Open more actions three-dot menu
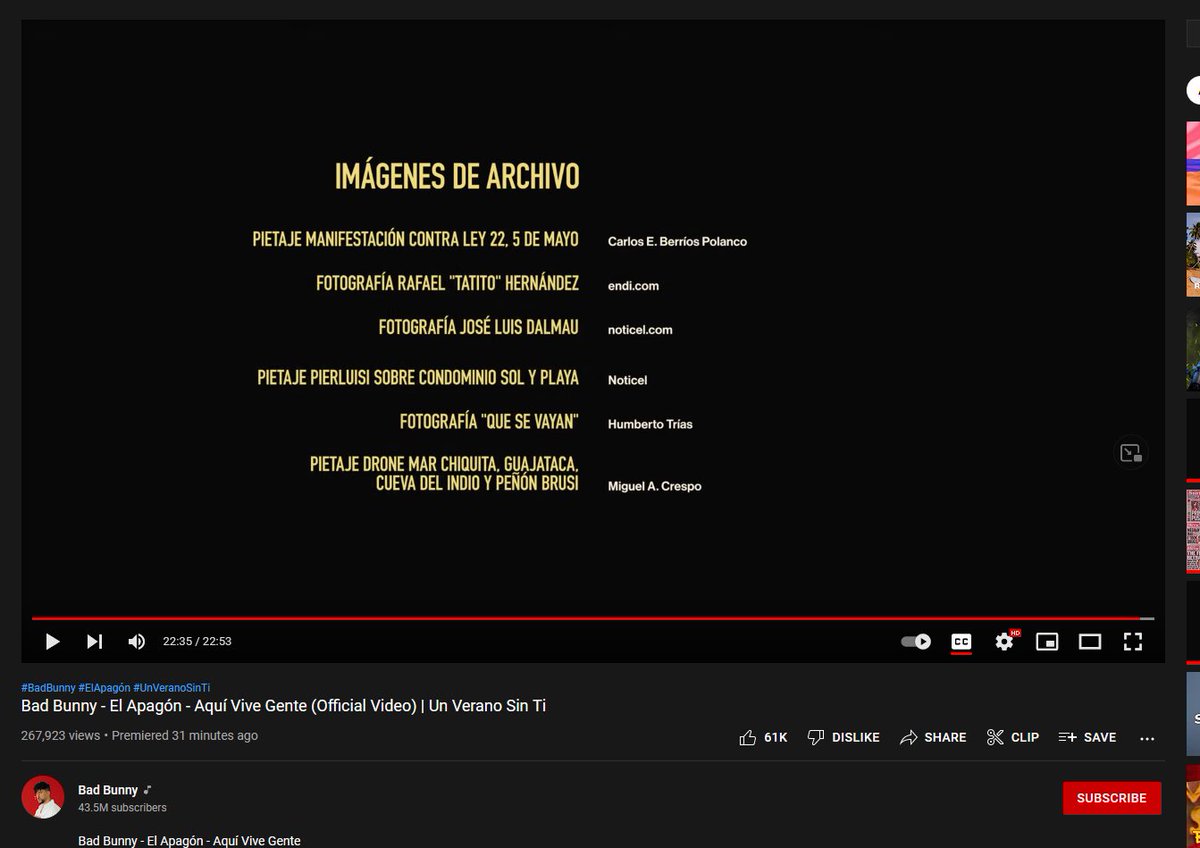 [x=1147, y=738]
